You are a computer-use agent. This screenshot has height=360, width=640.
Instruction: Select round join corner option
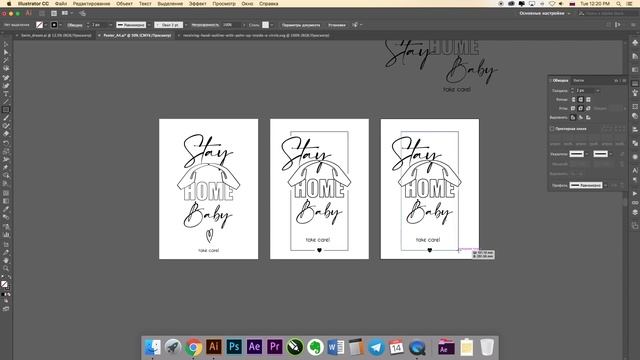point(580,108)
